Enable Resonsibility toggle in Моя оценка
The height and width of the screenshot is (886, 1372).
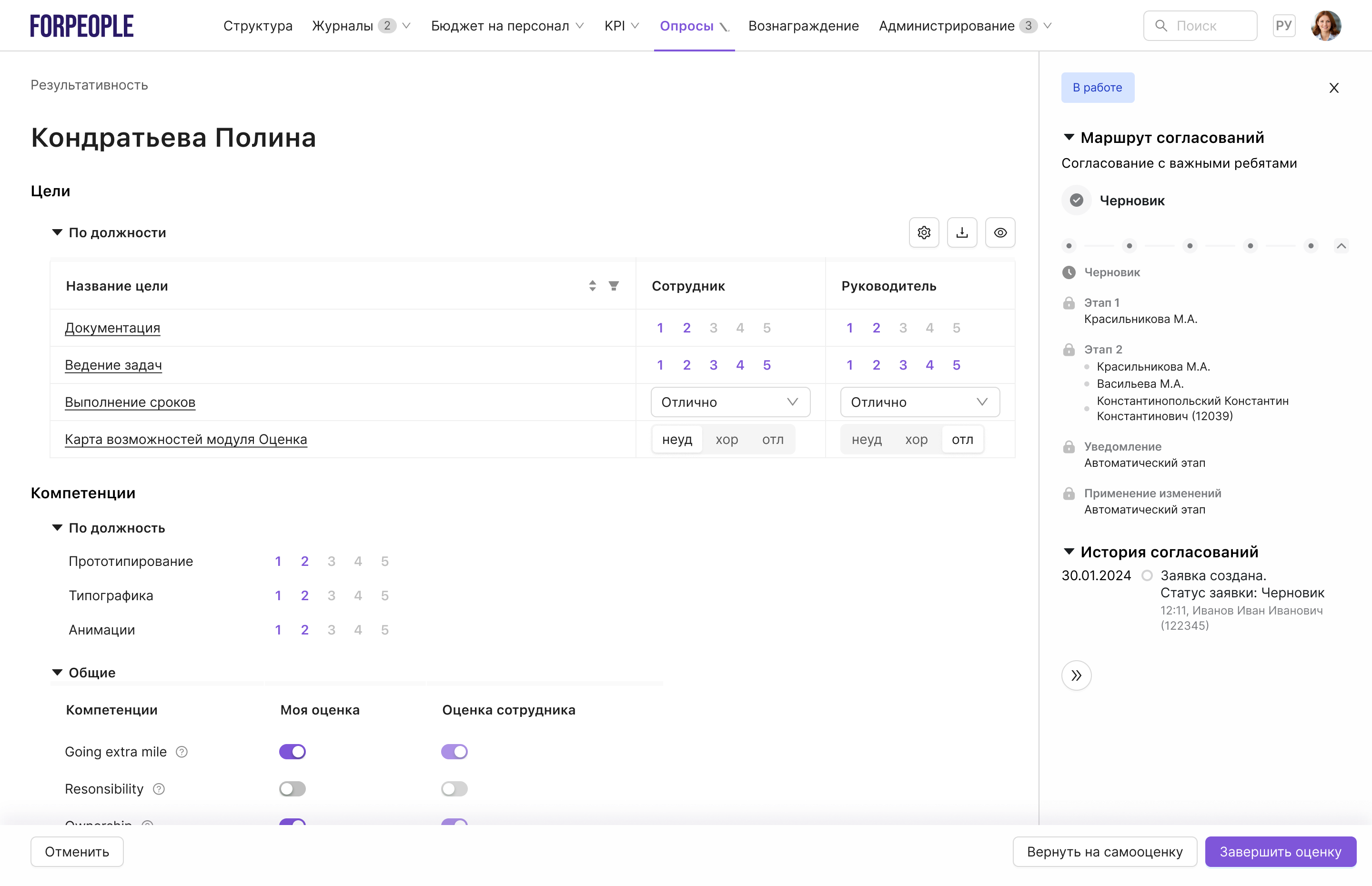click(x=292, y=789)
